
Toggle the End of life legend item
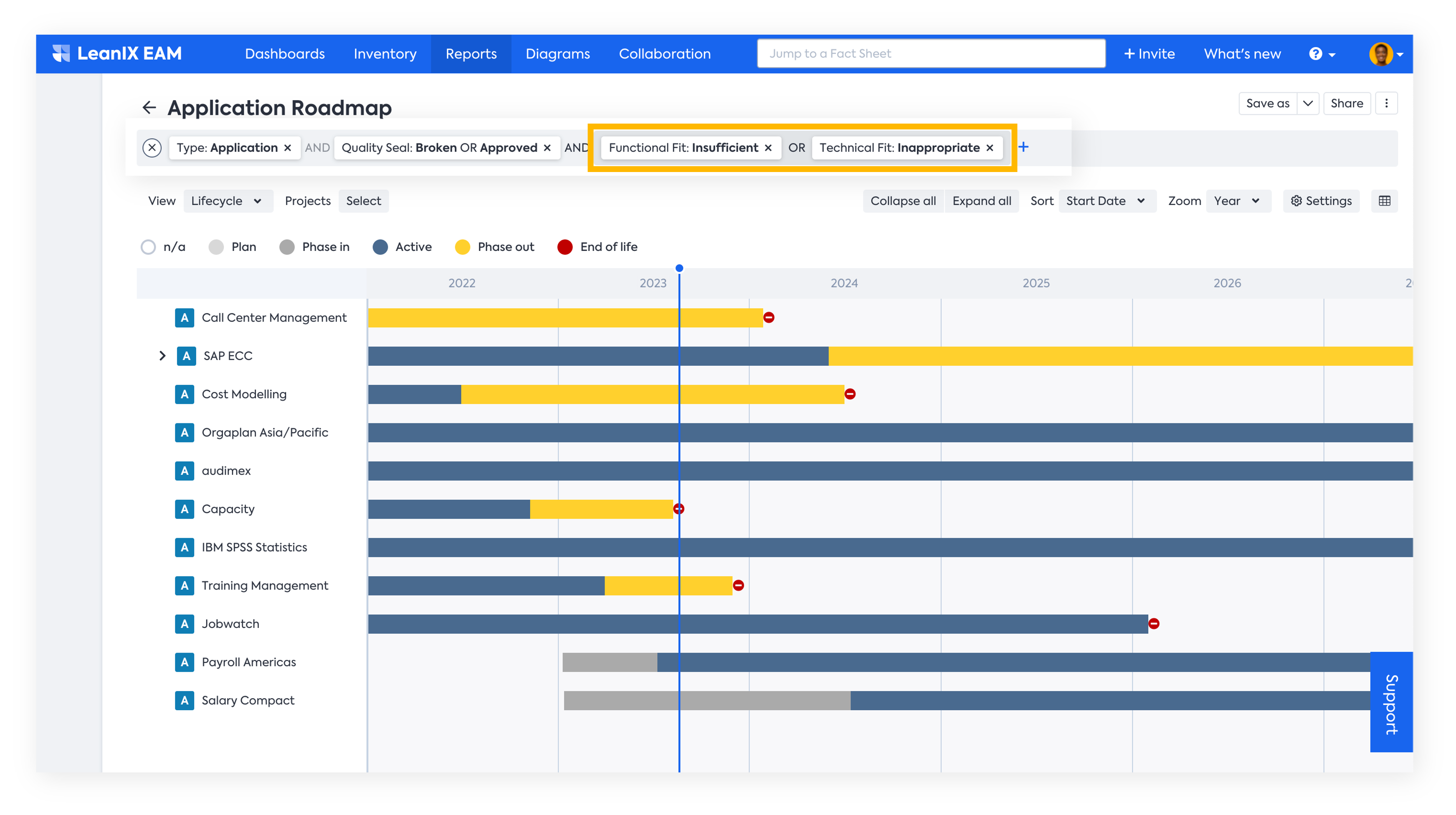click(x=598, y=247)
